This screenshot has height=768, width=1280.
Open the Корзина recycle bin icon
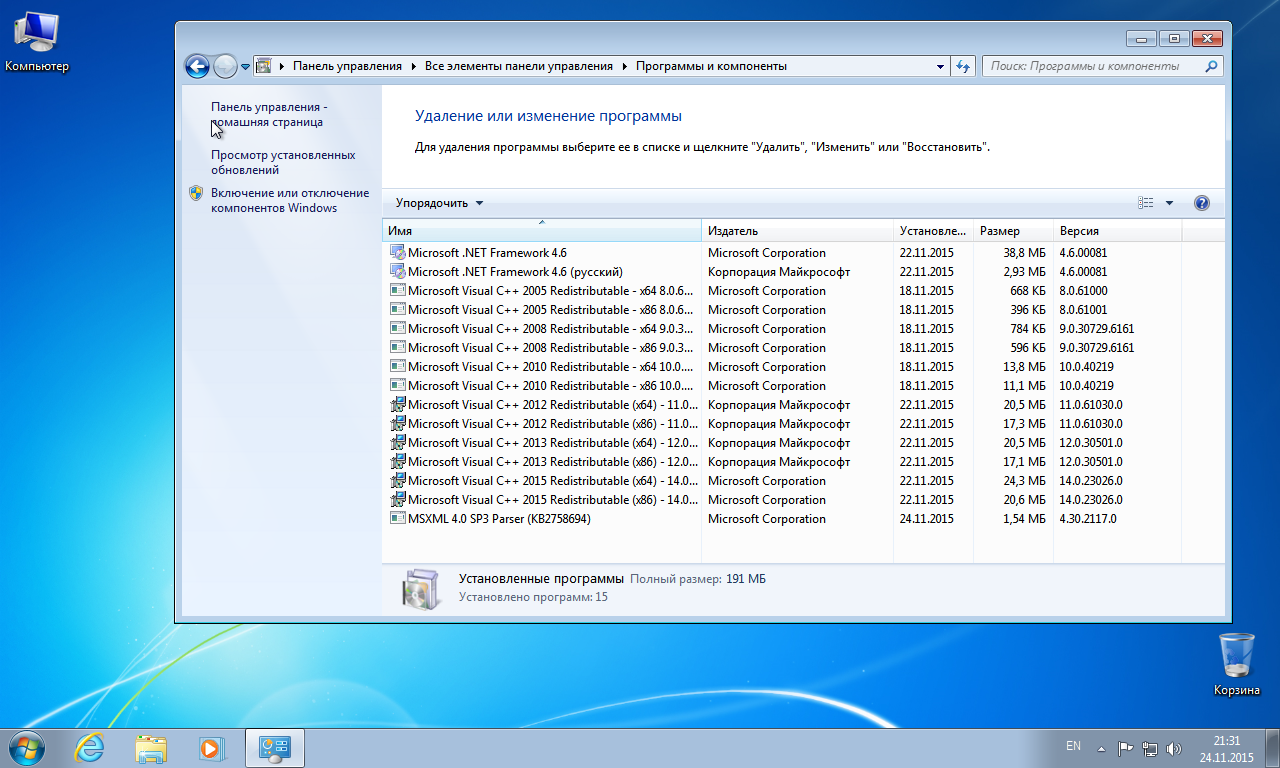click(x=1237, y=664)
